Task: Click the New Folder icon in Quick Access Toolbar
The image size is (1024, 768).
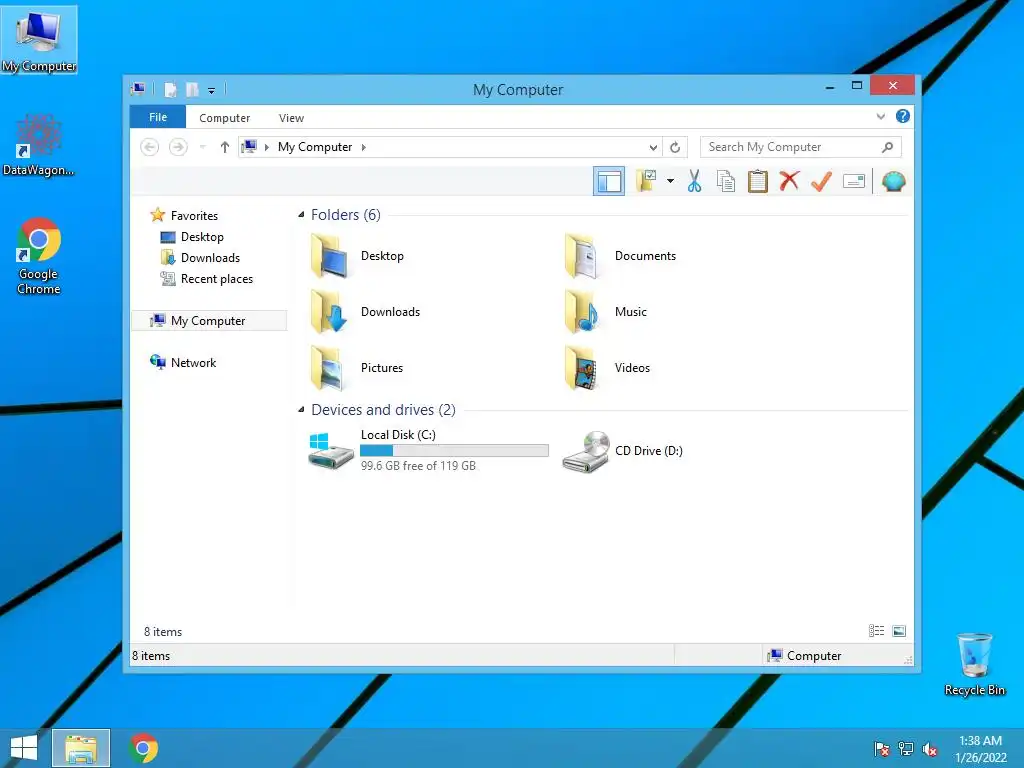Action: click(x=192, y=89)
